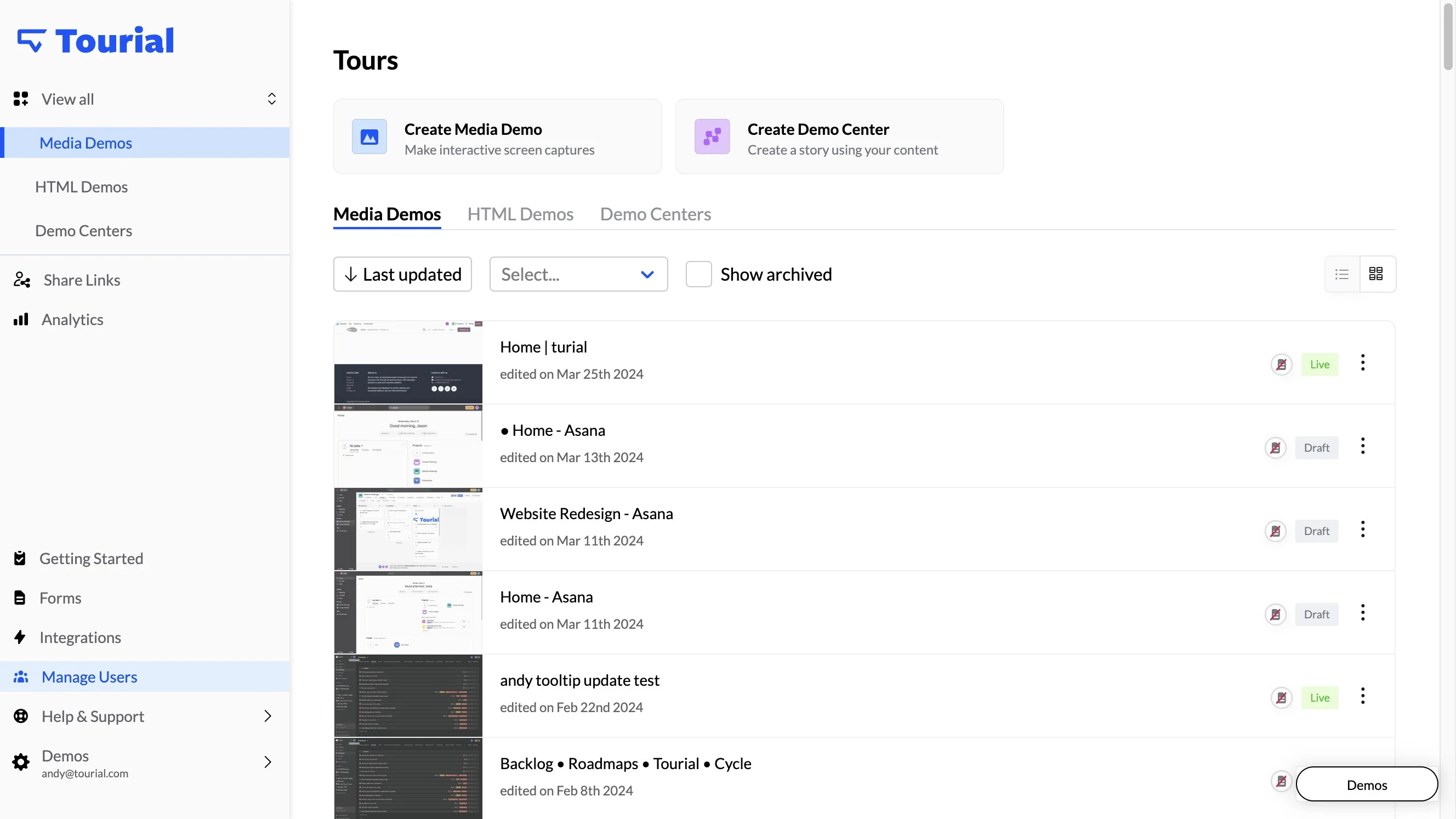Go to Getting Started
1456x819 pixels.
click(x=92, y=559)
